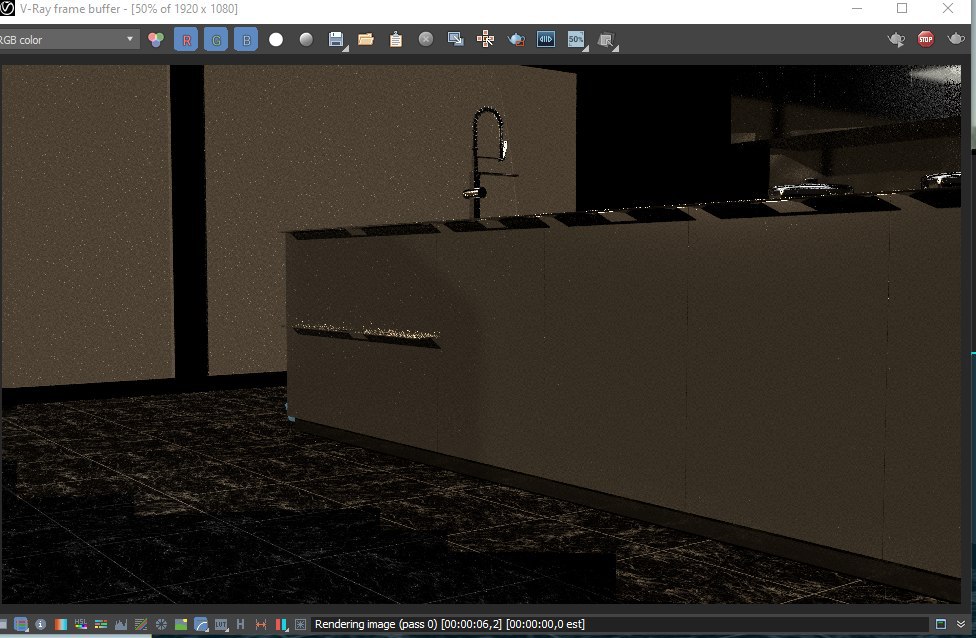This screenshot has width=976, height=638.
Task: Link VFB to PDPlayer icon
Action: (x=546, y=40)
